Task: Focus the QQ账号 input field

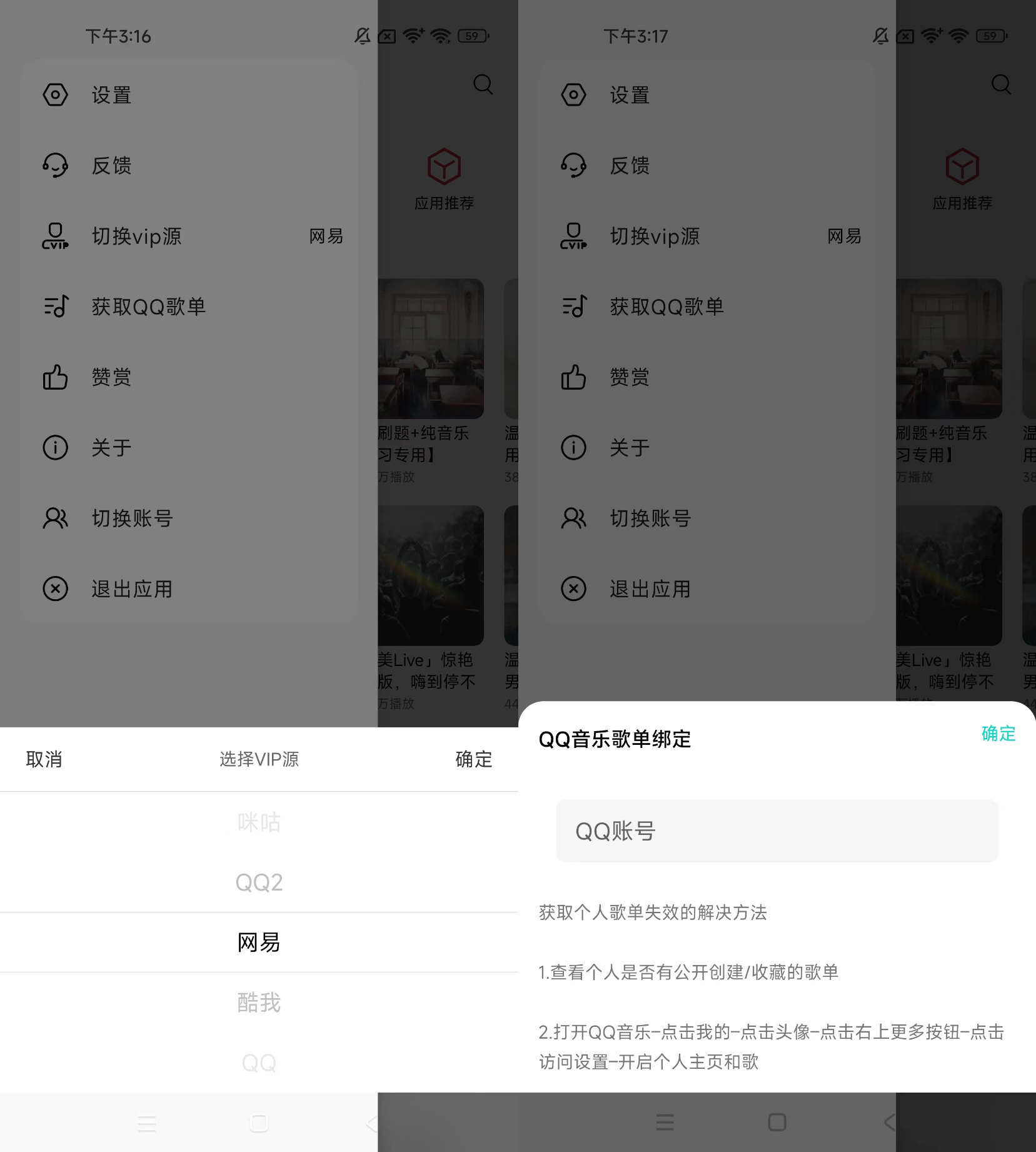Action: click(x=777, y=831)
